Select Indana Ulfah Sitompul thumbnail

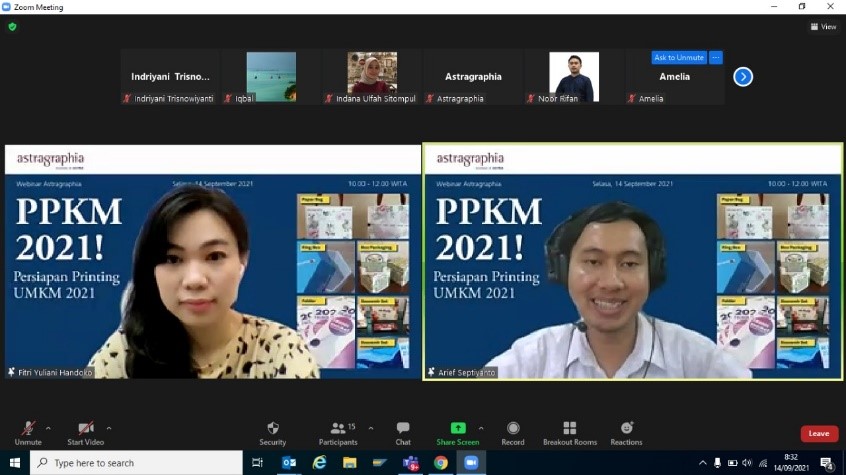click(372, 77)
